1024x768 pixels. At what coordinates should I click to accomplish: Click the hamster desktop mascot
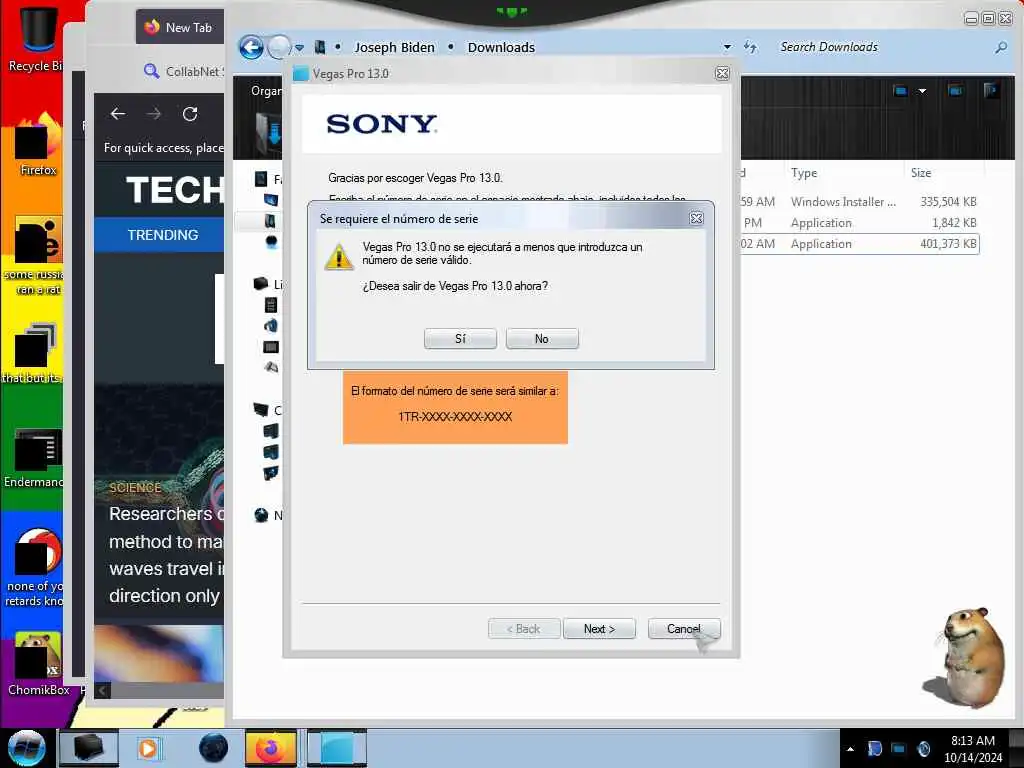(x=967, y=657)
